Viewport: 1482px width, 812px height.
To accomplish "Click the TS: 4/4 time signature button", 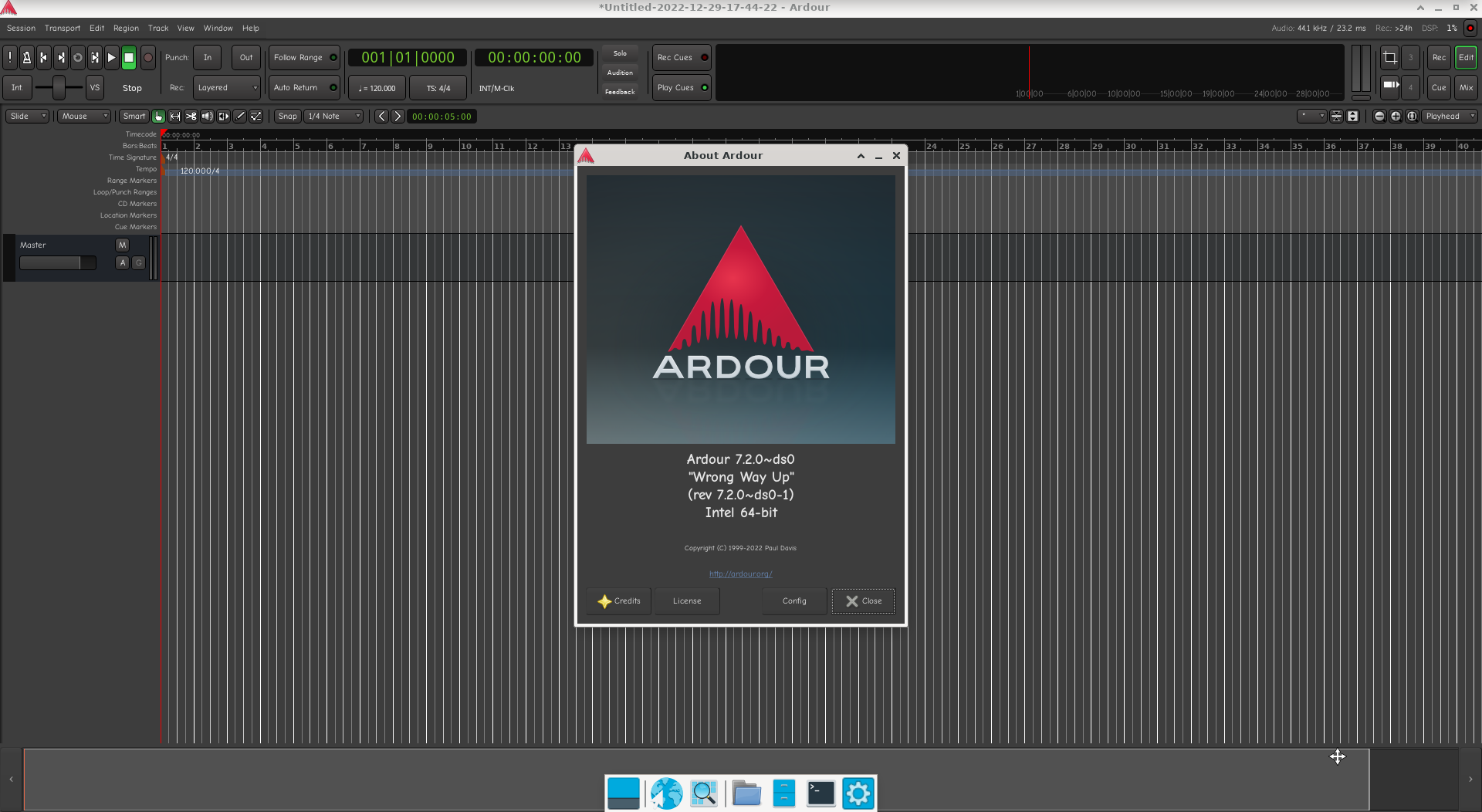I will [438, 88].
